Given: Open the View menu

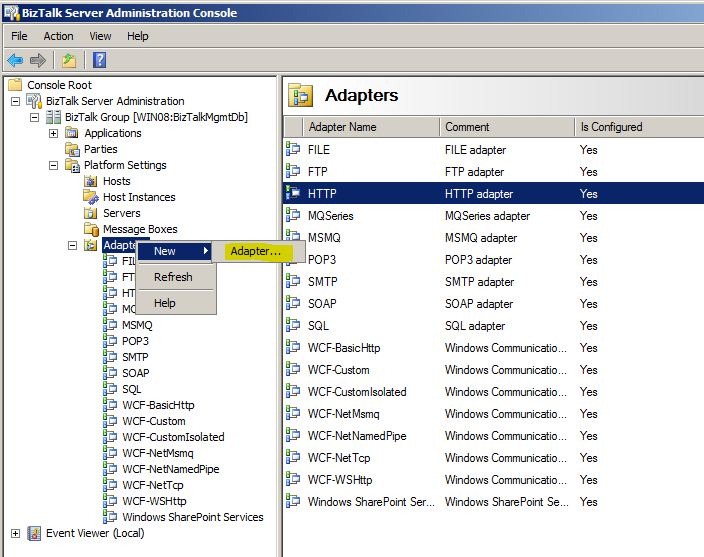Looking at the screenshot, I should coord(100,36).
